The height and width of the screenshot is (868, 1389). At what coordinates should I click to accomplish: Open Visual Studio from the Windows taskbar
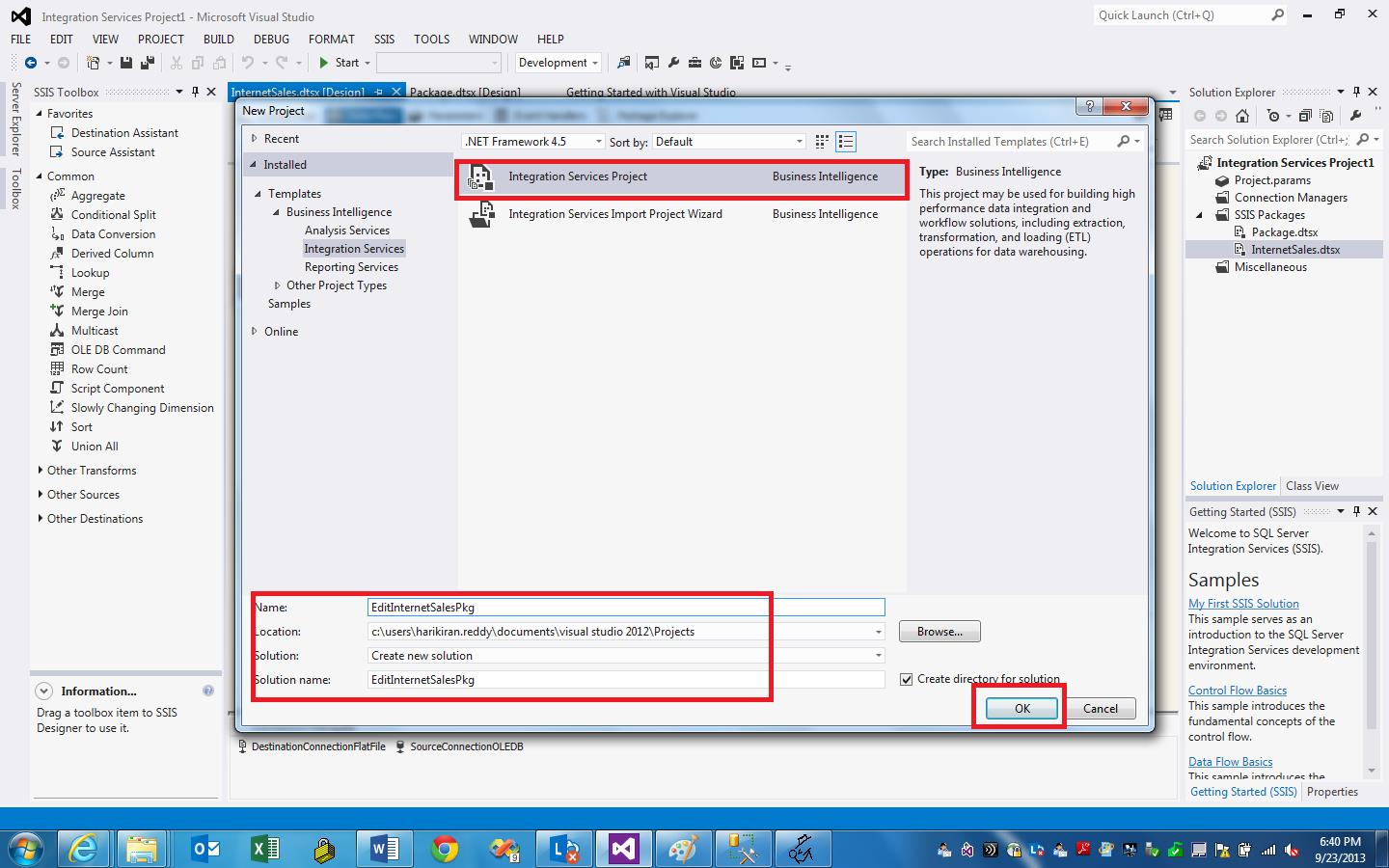point(622,849)
